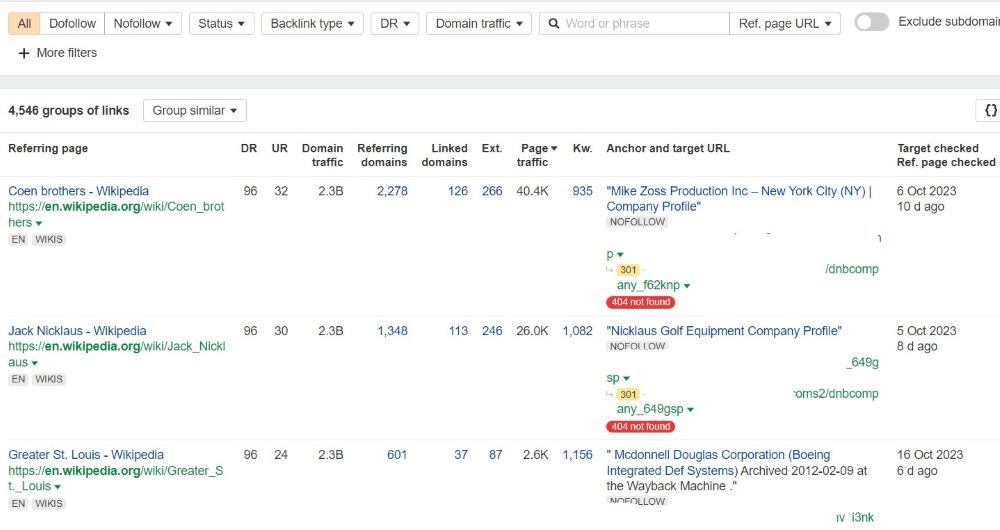Switch to the Dofollow filter tab
This screenshot has width=1000, height=530.
point(72,24)
